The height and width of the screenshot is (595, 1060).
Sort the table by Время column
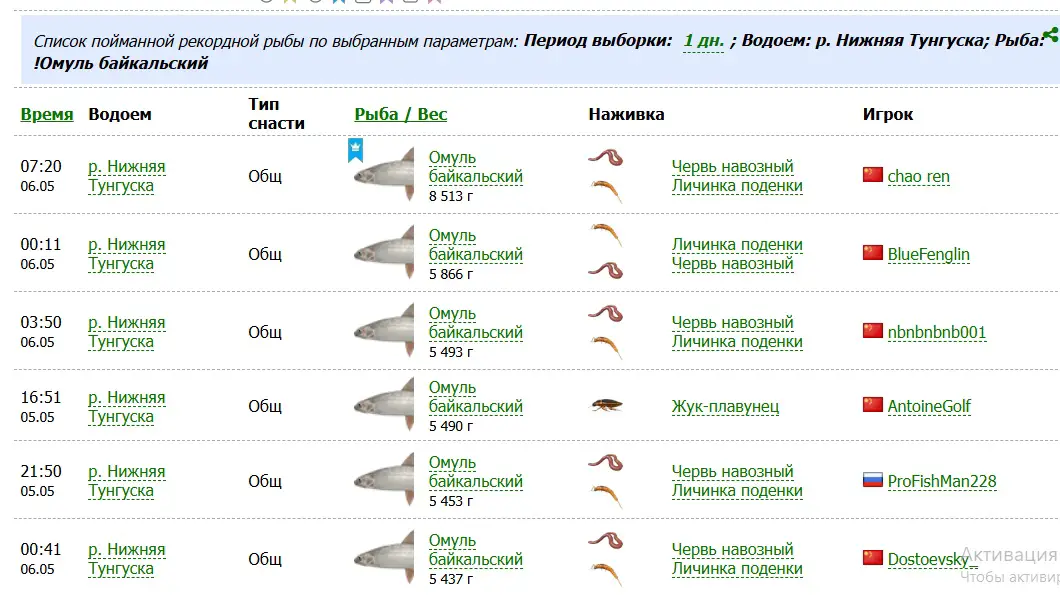click(x=47, y=114)
